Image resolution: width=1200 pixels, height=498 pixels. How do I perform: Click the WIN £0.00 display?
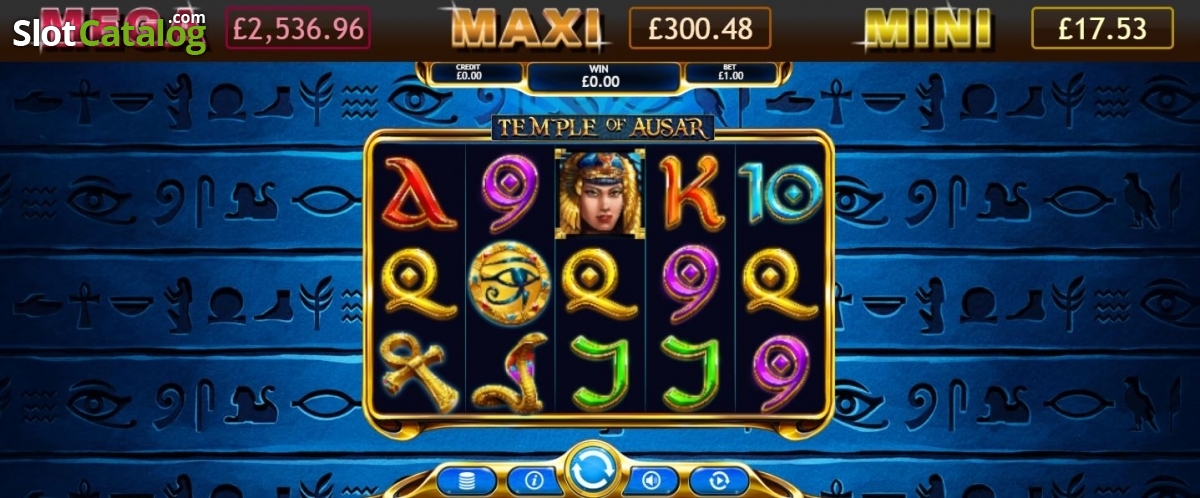600,77
